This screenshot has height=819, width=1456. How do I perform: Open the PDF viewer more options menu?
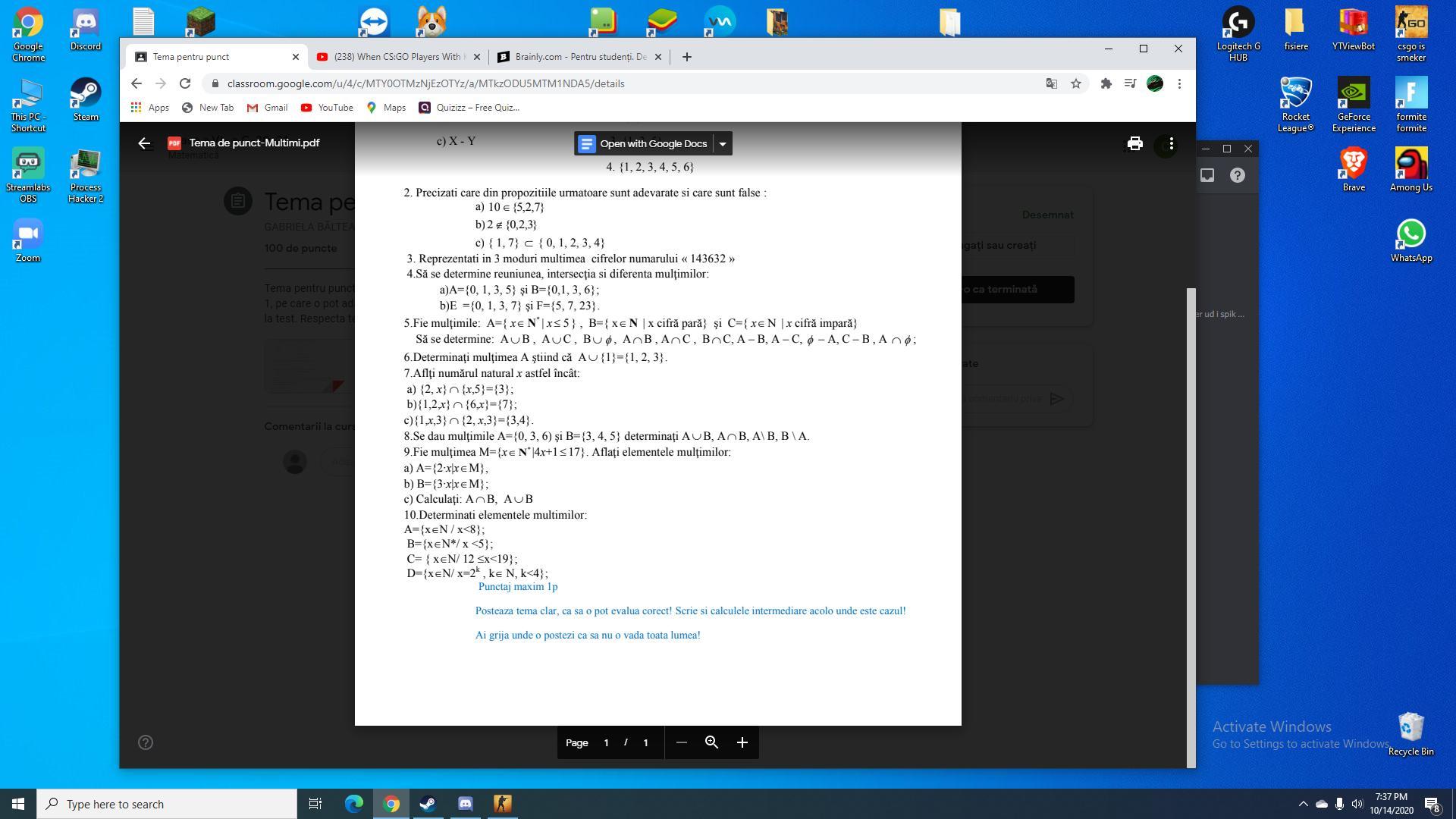1172,143
